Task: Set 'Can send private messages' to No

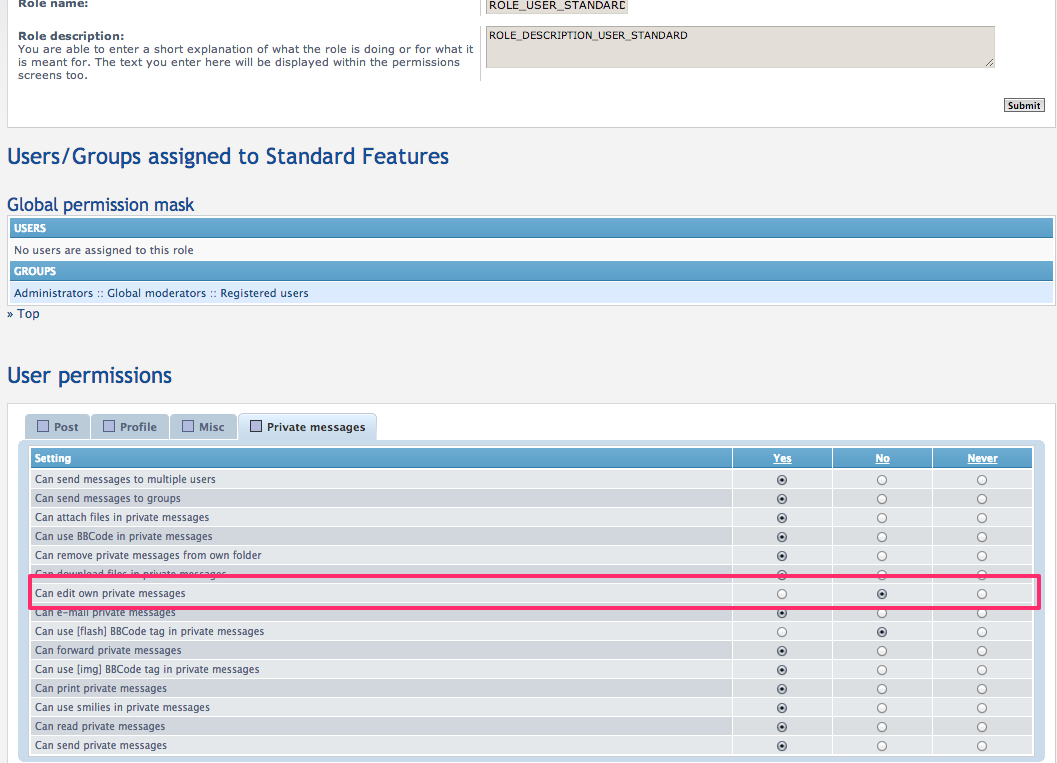Action: click(882, 746)
